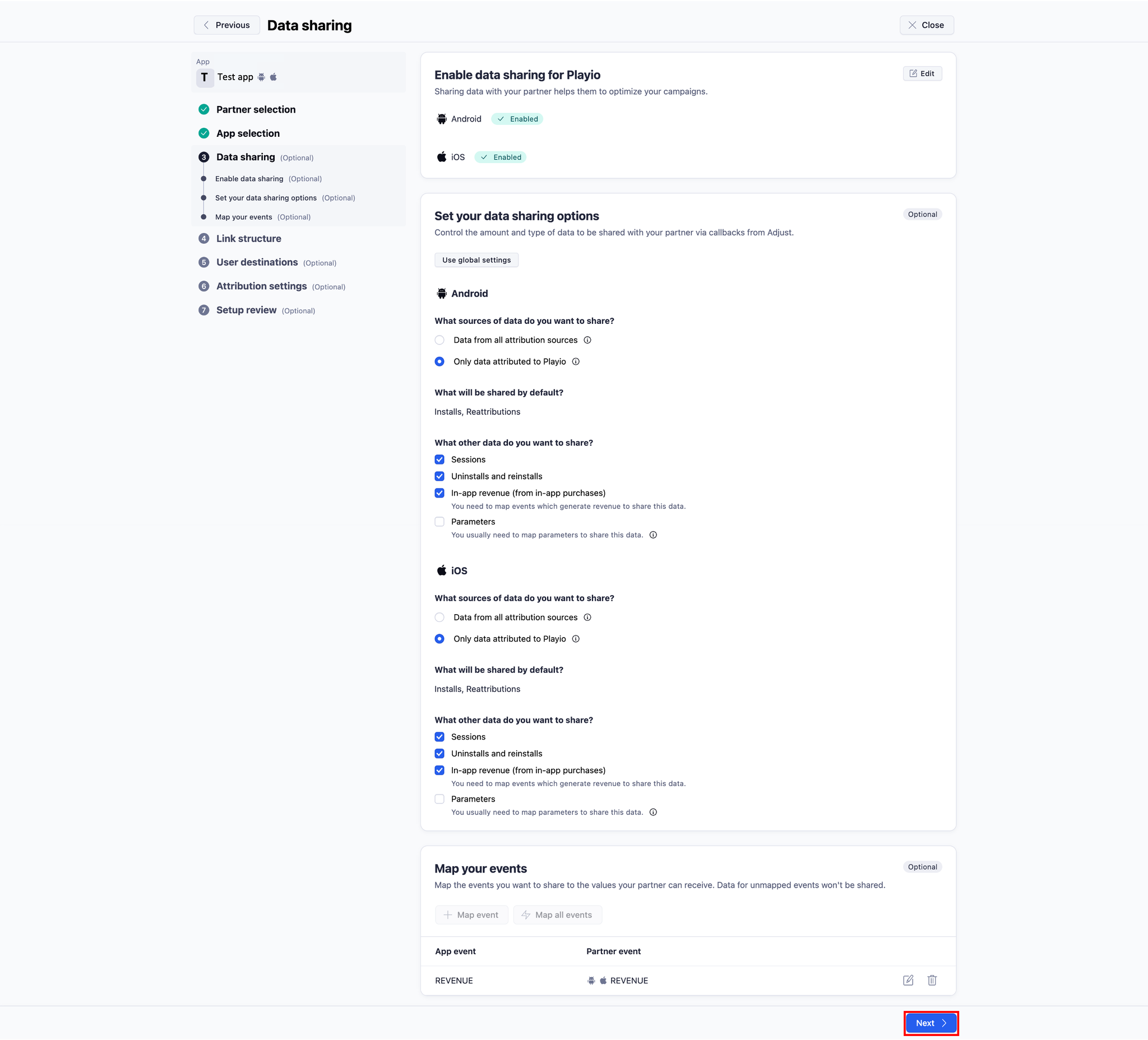
Task: Click info icon next to Android Parameters hint
Action: 653,535
